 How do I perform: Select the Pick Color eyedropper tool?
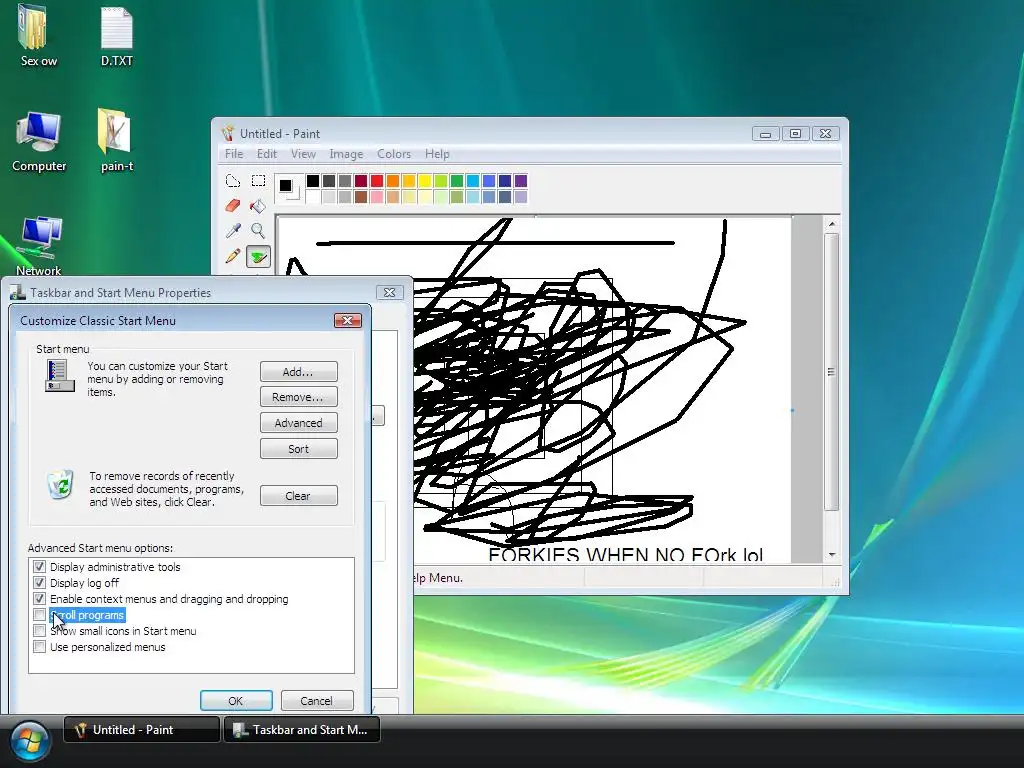pos(233,231)
